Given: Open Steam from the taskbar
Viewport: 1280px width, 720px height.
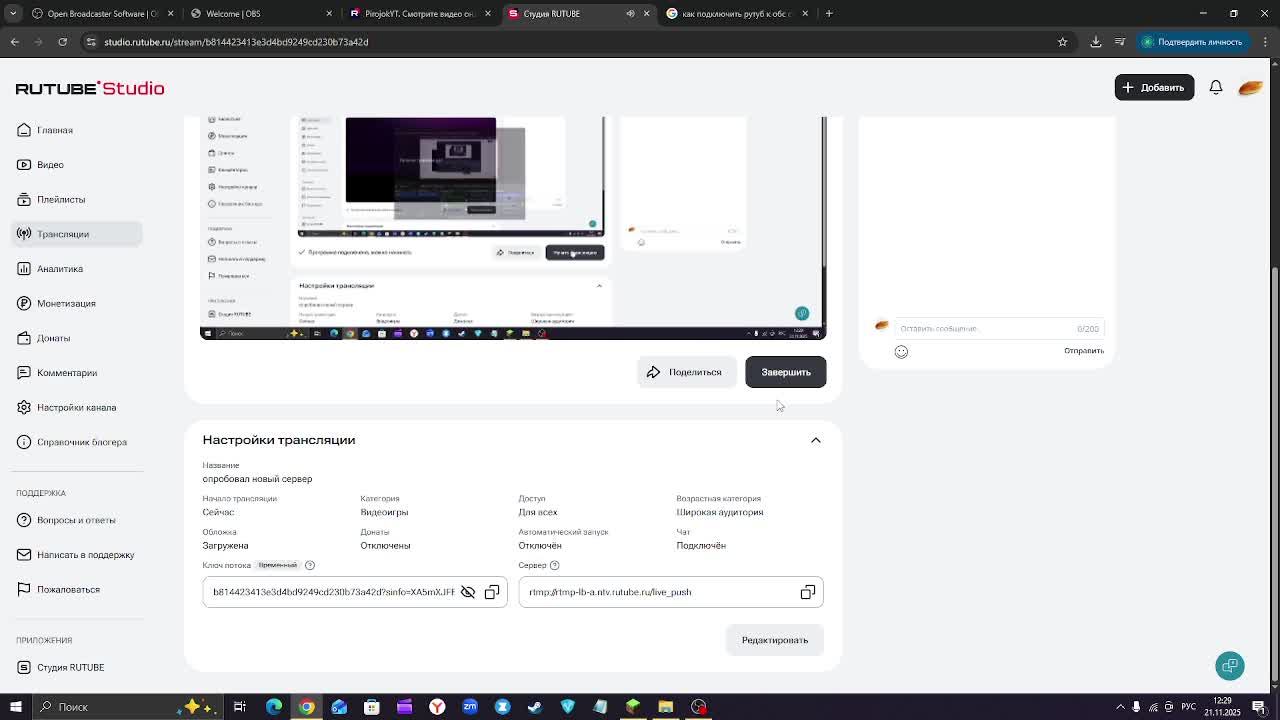Looking at the screenshot, I should coord(535,707).
